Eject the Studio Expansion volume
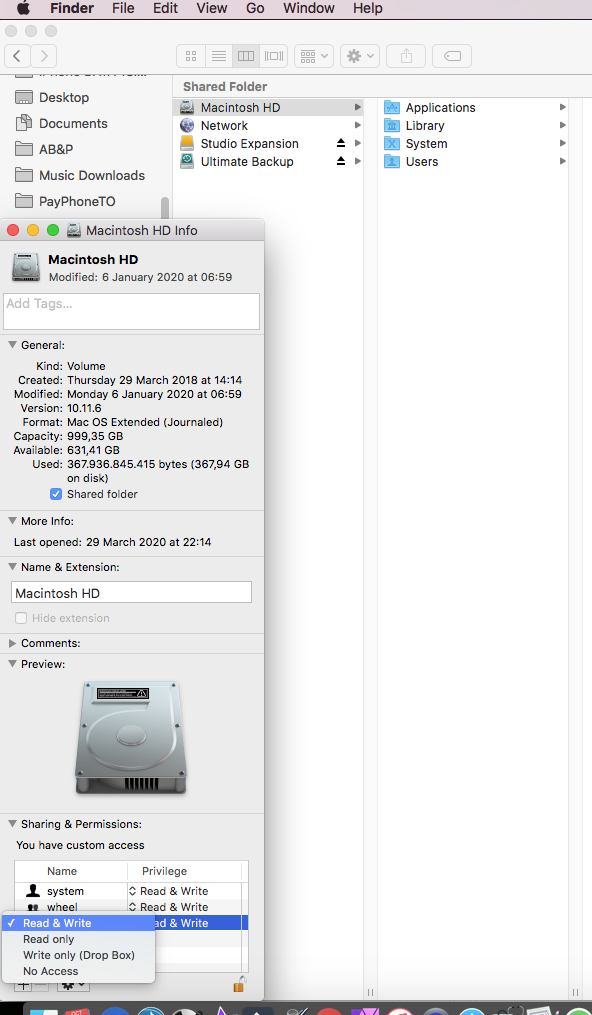This screenshot has height=1015, width=592. coord(341,144)
